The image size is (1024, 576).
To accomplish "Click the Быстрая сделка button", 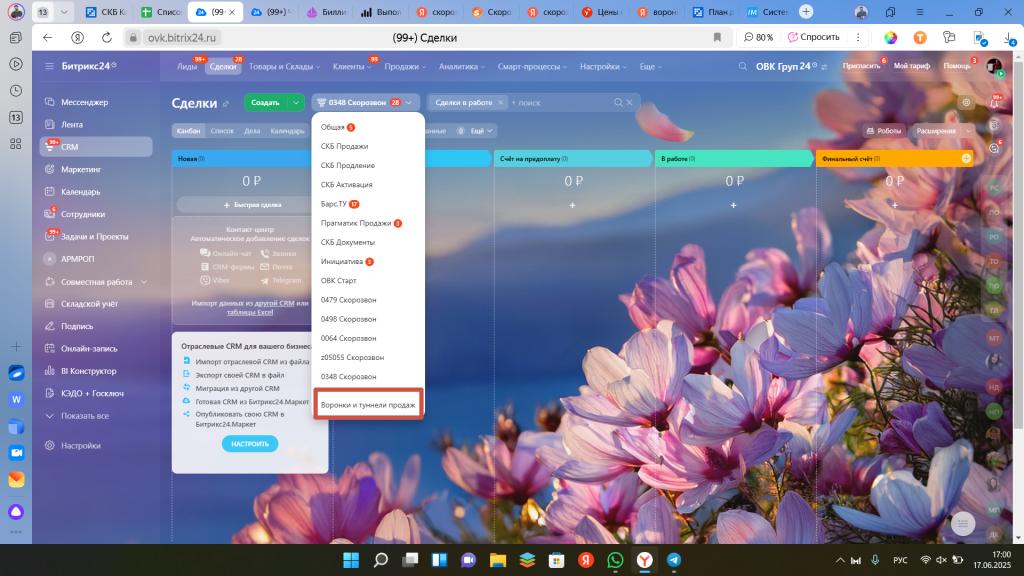I will [x=252, y=205].
